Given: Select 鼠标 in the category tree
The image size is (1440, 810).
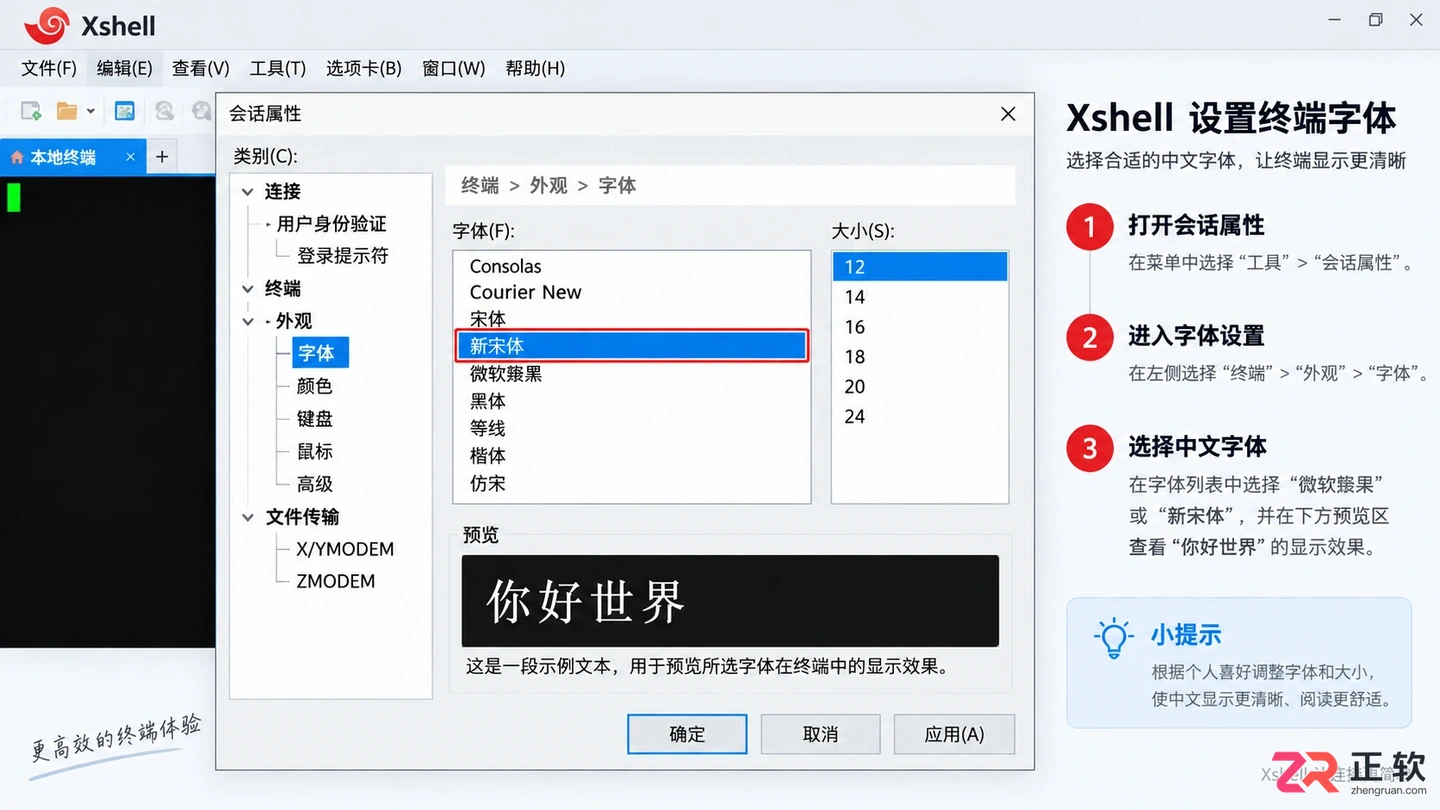Looking at the screenshot, I should pyautogui.click(x=314, y=451).
